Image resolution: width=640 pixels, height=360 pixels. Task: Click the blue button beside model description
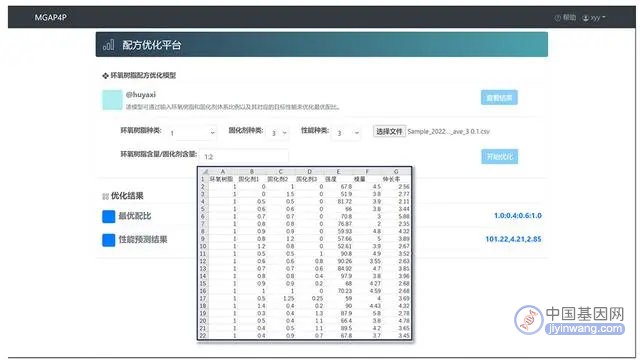(x=499, y=98)
